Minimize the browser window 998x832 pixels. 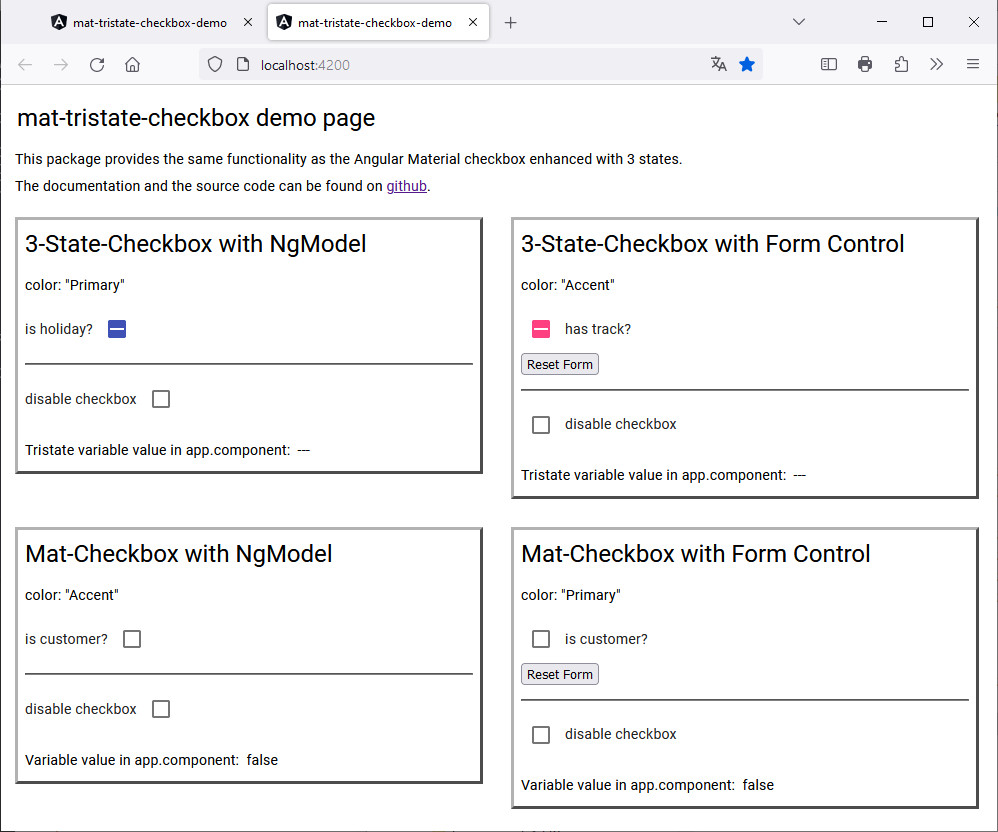(x=882, y=22)
